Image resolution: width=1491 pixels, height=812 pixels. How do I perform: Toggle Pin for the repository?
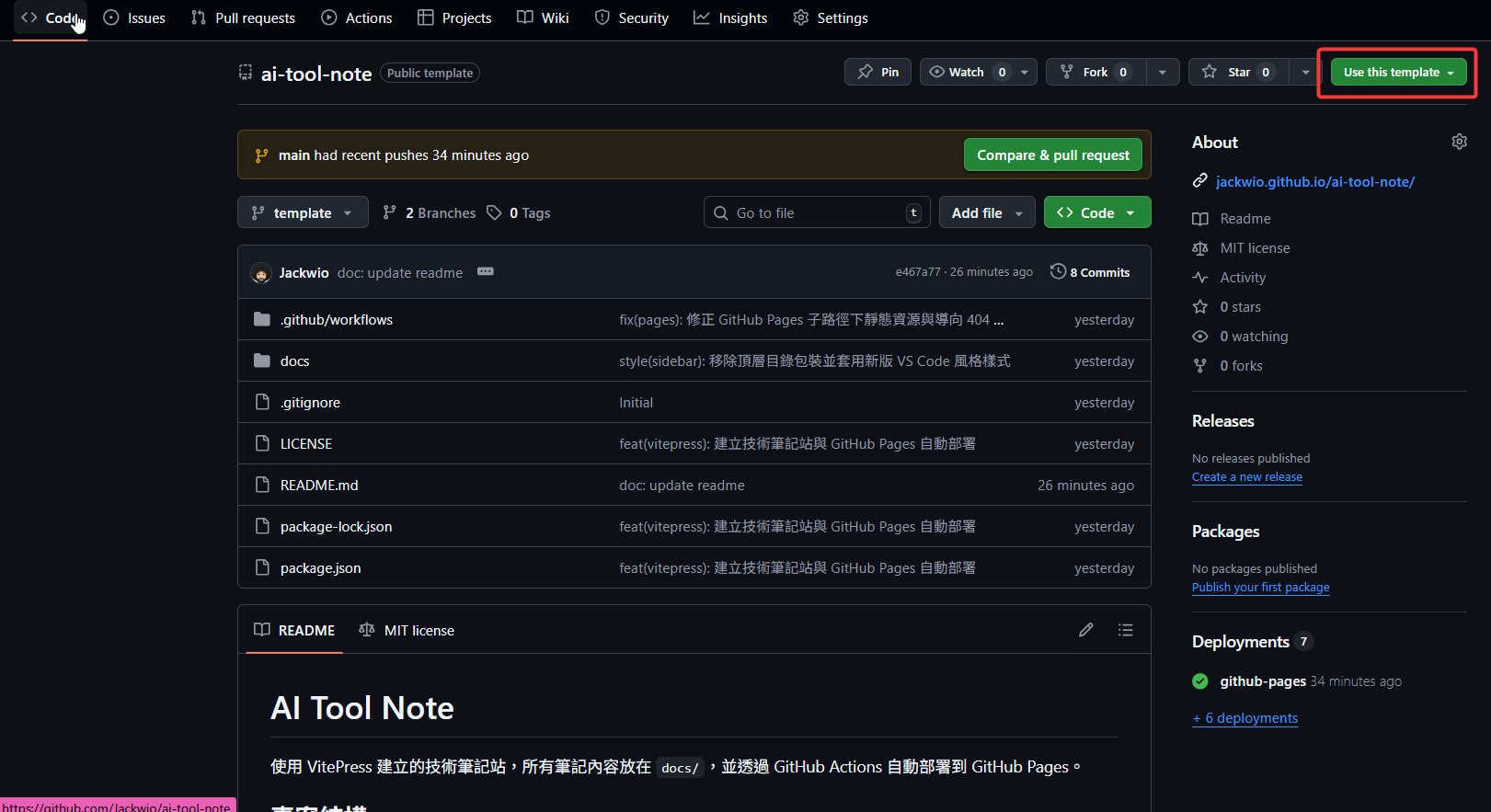877,72
